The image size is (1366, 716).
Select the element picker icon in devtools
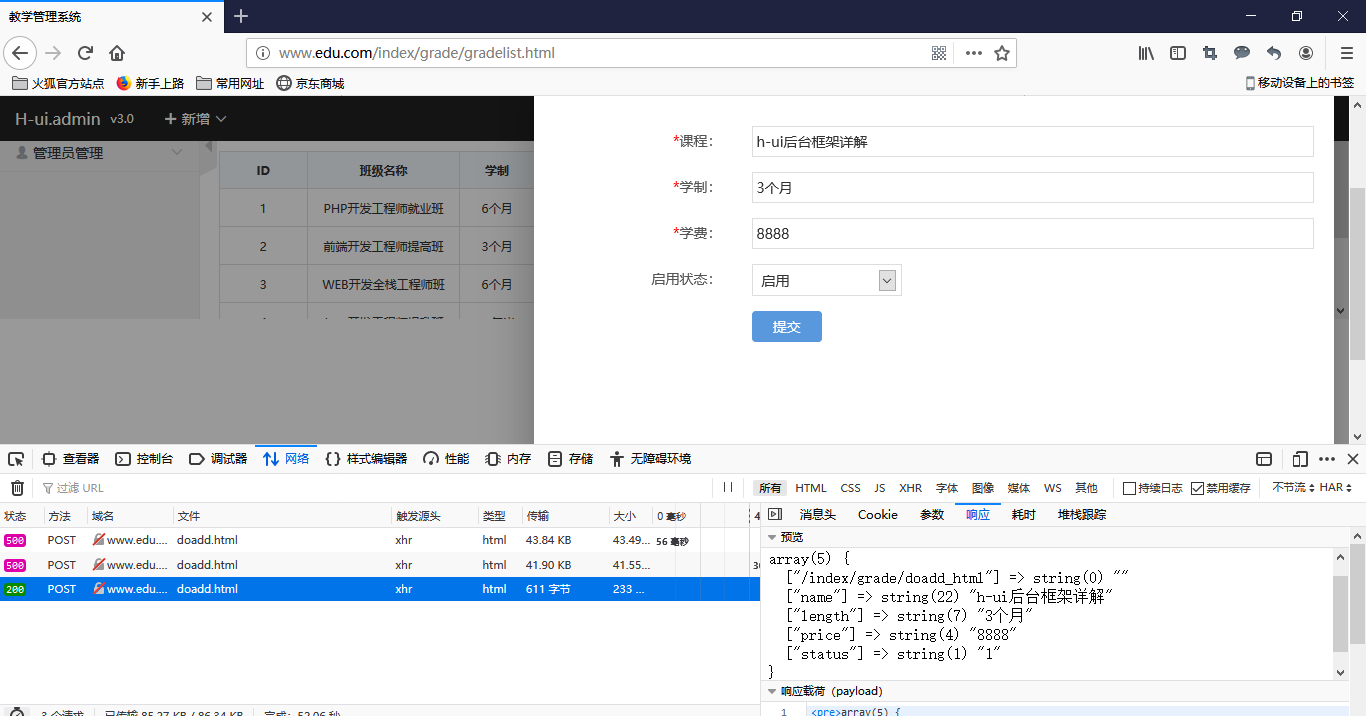click(15, 458)
